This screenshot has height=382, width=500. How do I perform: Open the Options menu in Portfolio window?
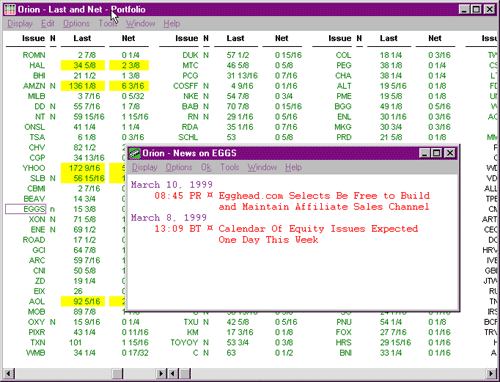click(x=76, y=24)
